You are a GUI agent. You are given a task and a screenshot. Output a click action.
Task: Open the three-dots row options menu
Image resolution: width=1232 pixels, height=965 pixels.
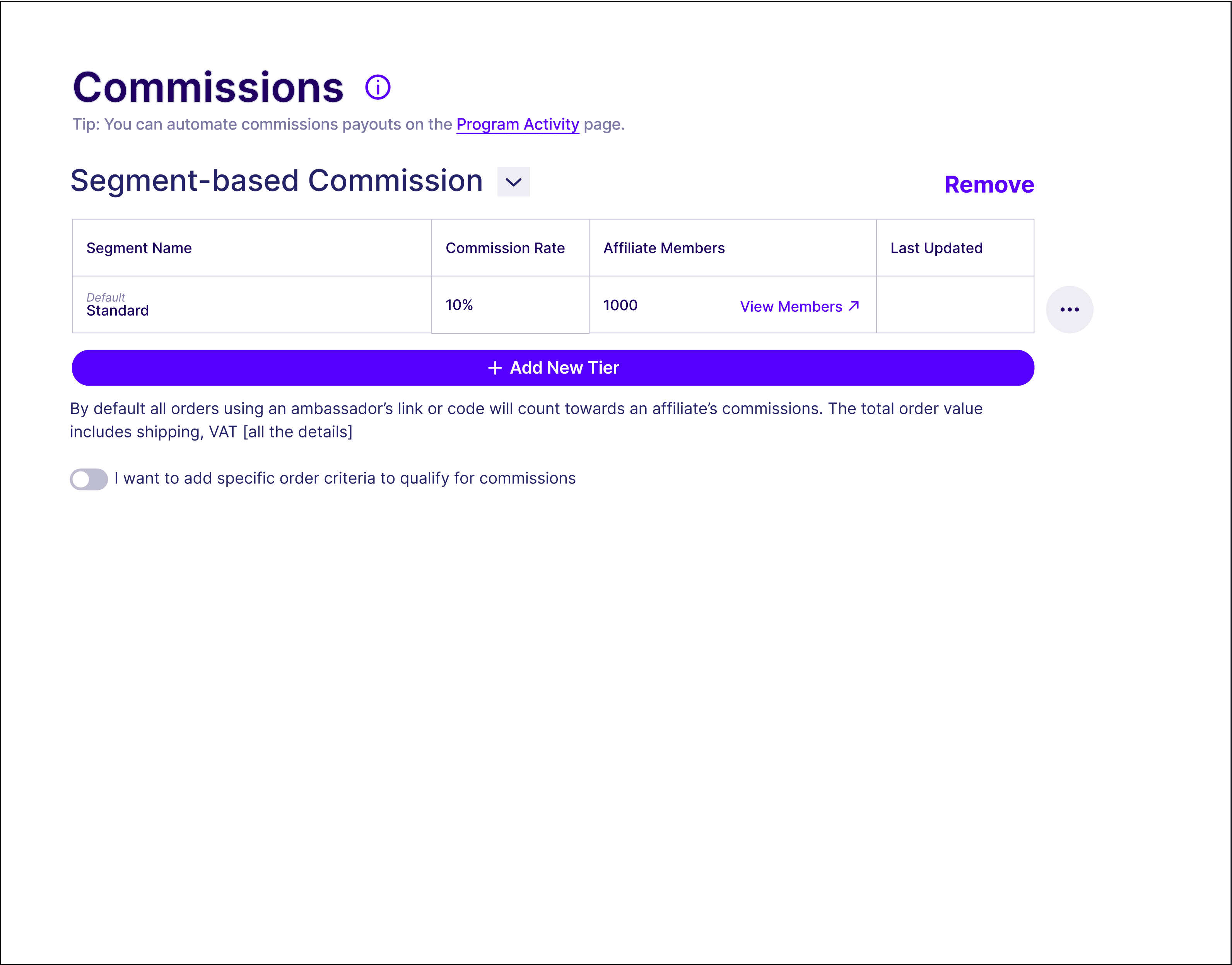1069,310
